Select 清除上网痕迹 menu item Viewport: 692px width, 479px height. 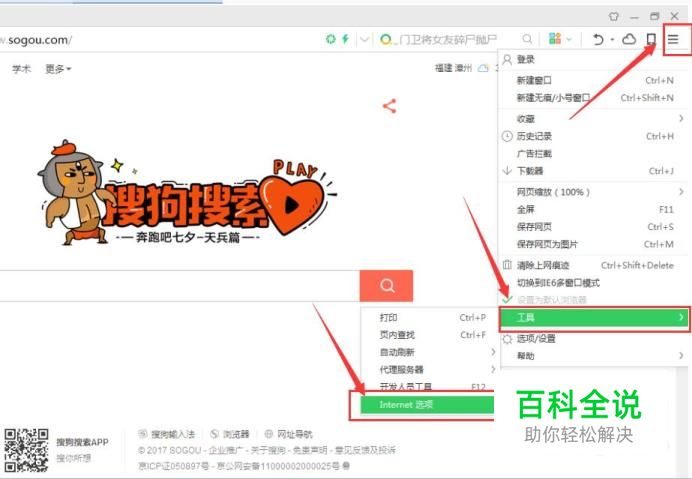click(x=594, y=265)
